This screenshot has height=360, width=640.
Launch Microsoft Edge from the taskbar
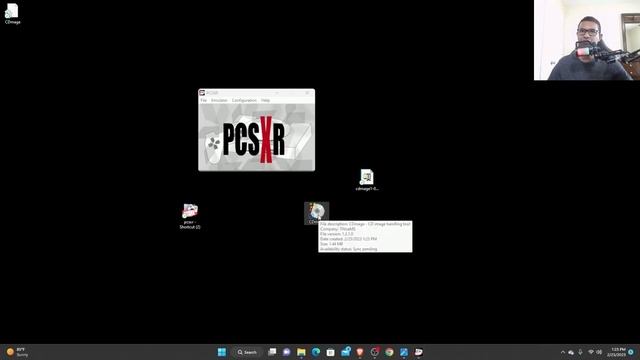[x=316, y=352]
